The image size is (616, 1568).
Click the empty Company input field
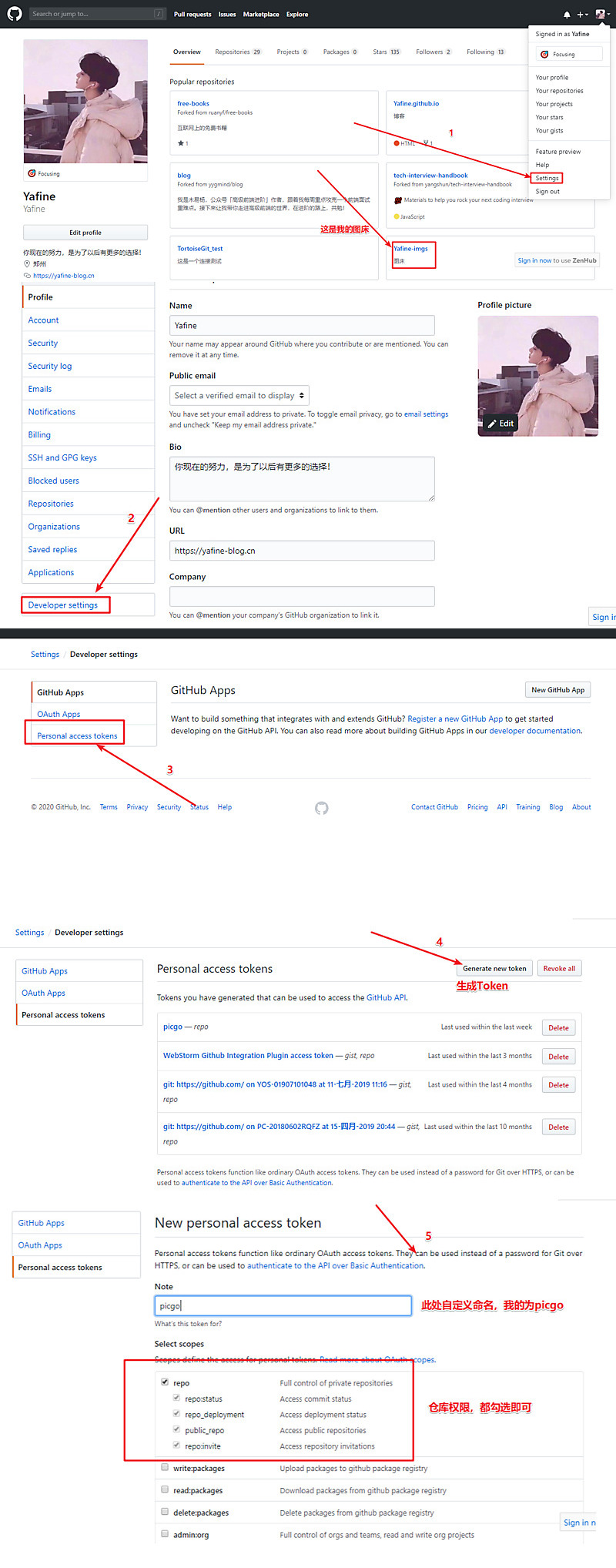coord(302,597)
